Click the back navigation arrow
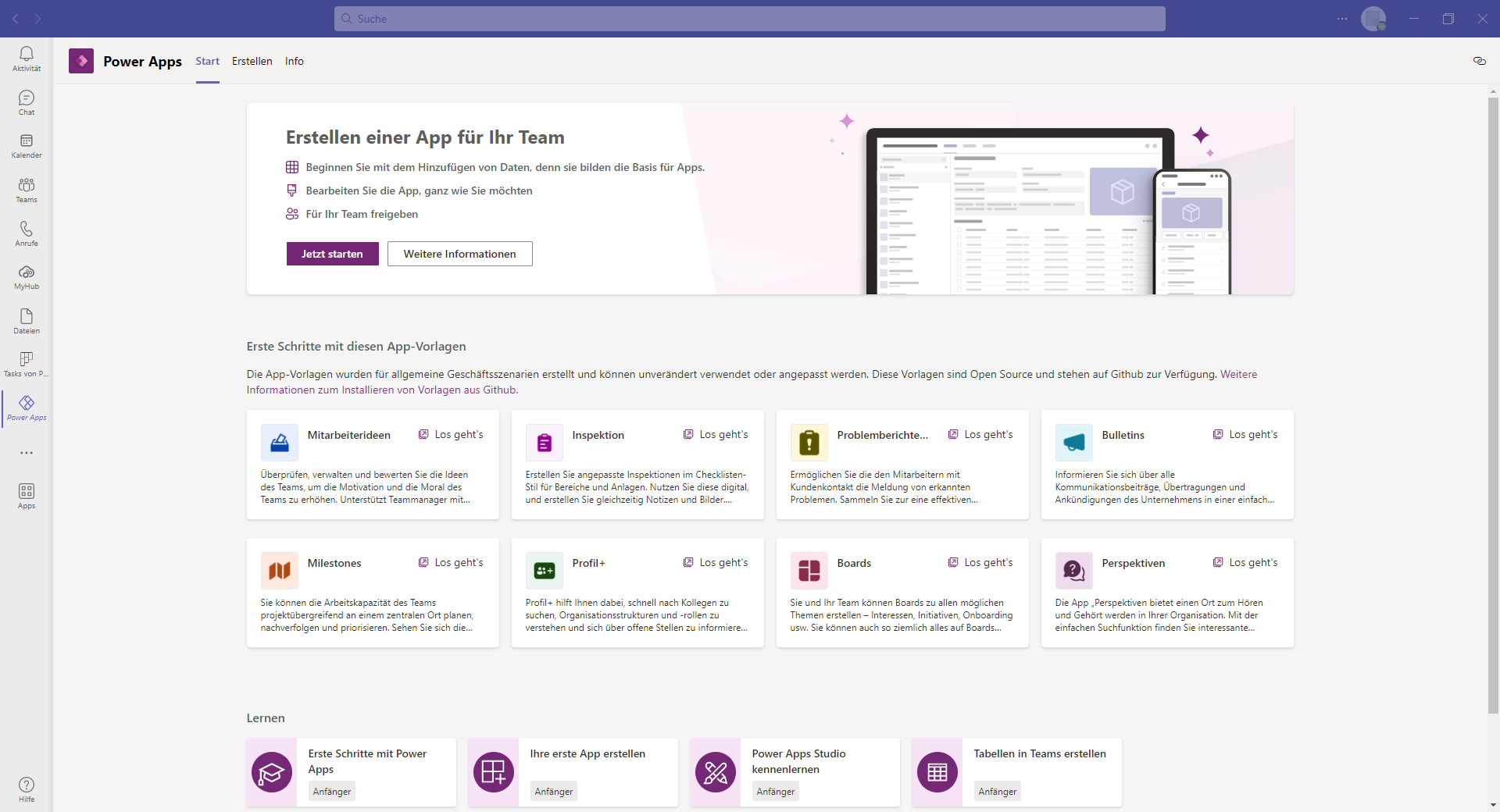The height and width of the screenshot is (812, 1500). [16, 19]
